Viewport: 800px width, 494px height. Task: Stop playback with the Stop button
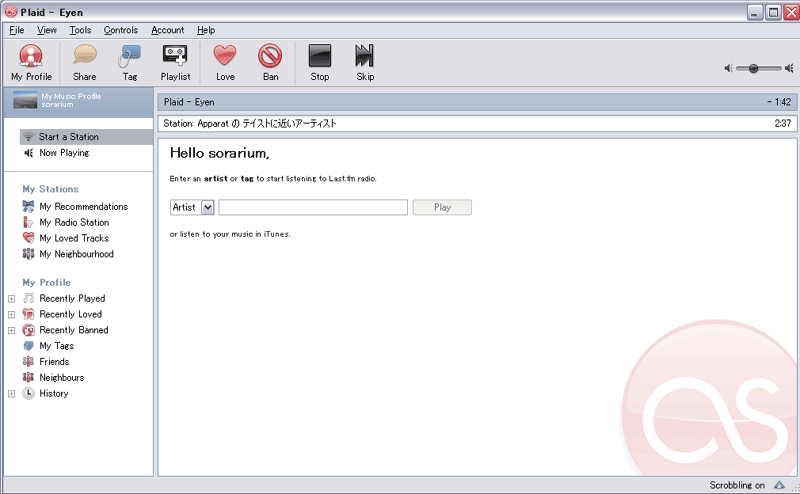320,63
